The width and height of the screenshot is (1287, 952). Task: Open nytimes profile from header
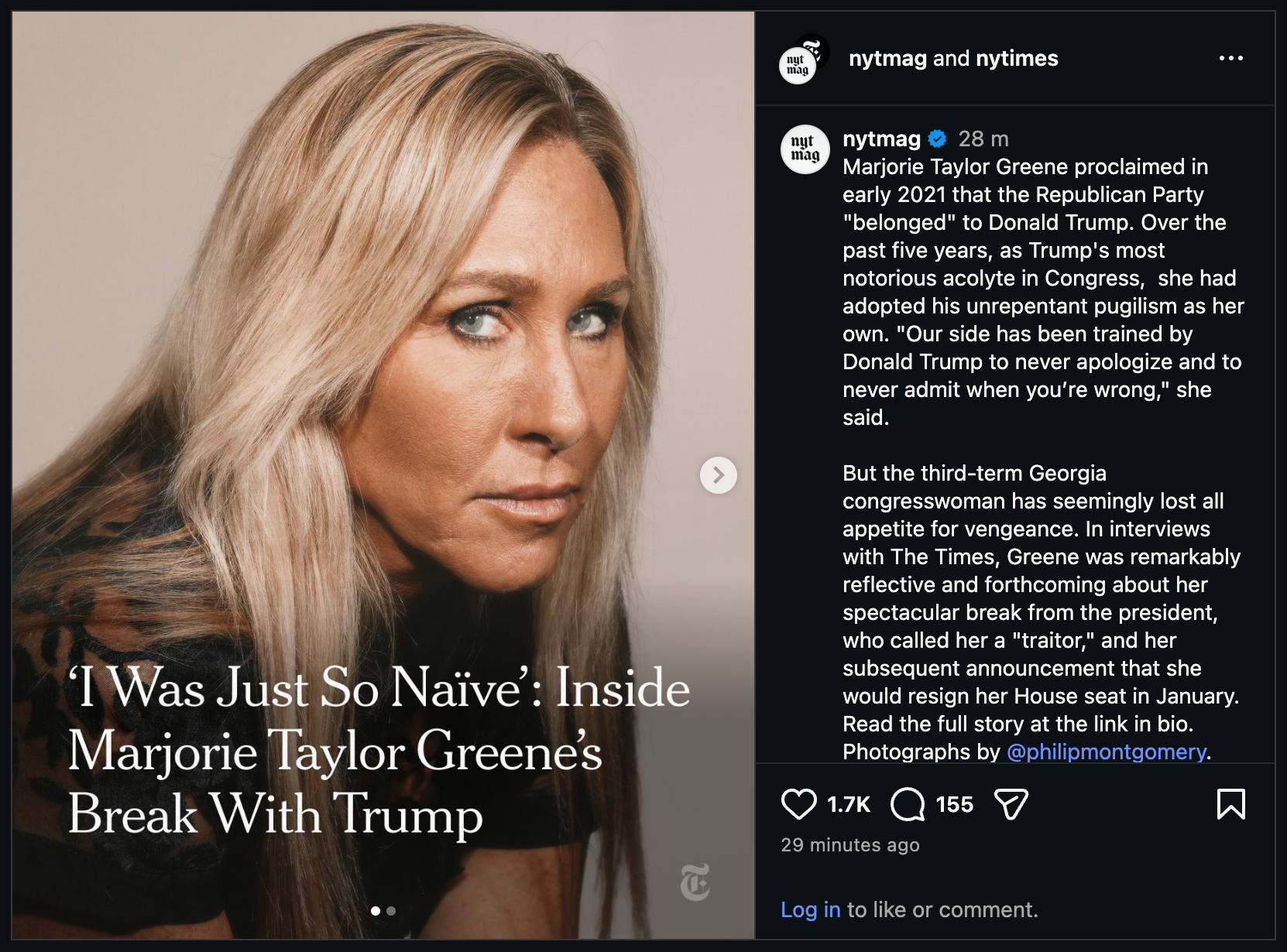pyautogui.click(x=1017, y=58)
